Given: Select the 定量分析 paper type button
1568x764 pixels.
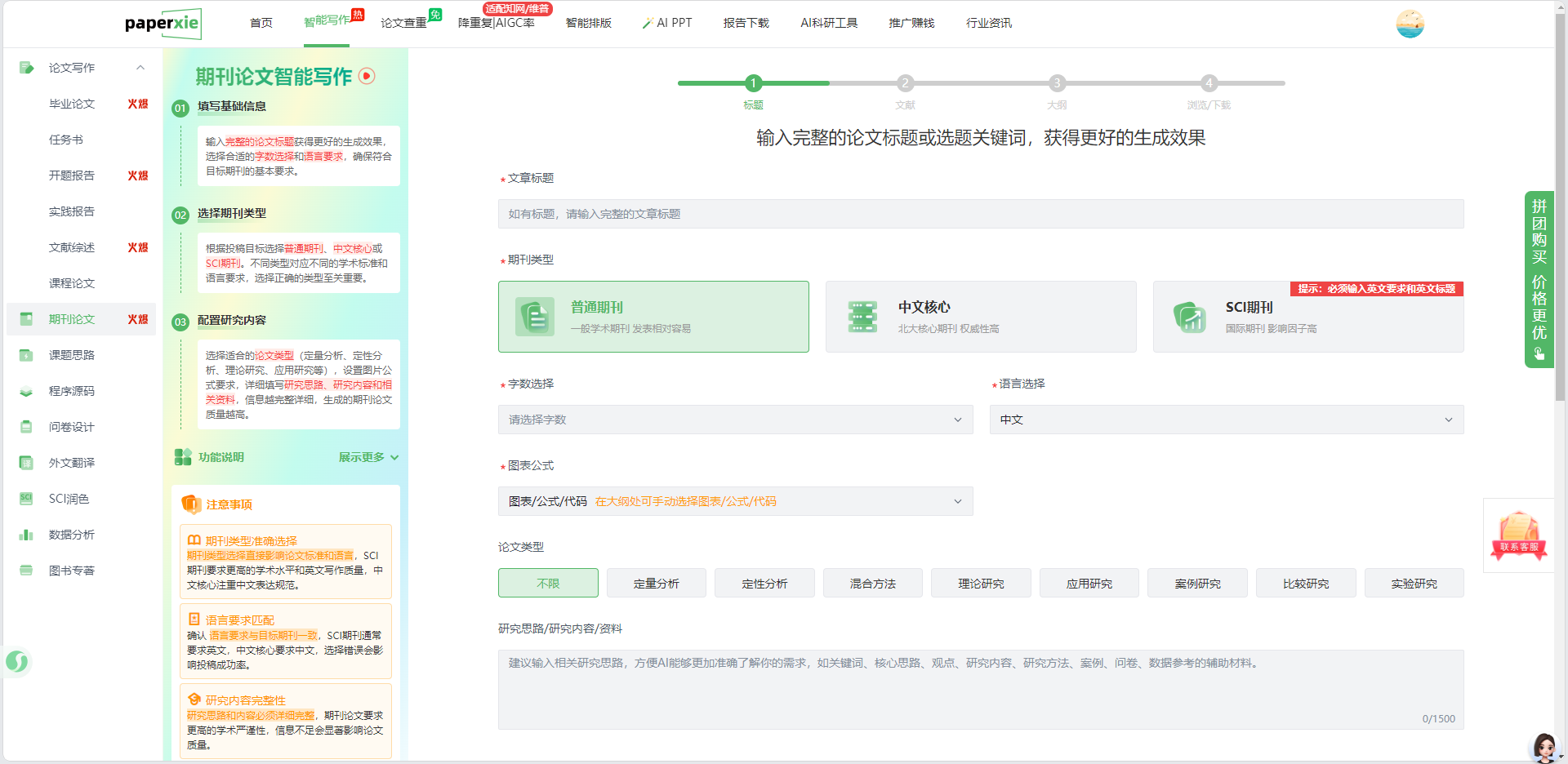Looking at the screenshot, I should click(656, 584).
